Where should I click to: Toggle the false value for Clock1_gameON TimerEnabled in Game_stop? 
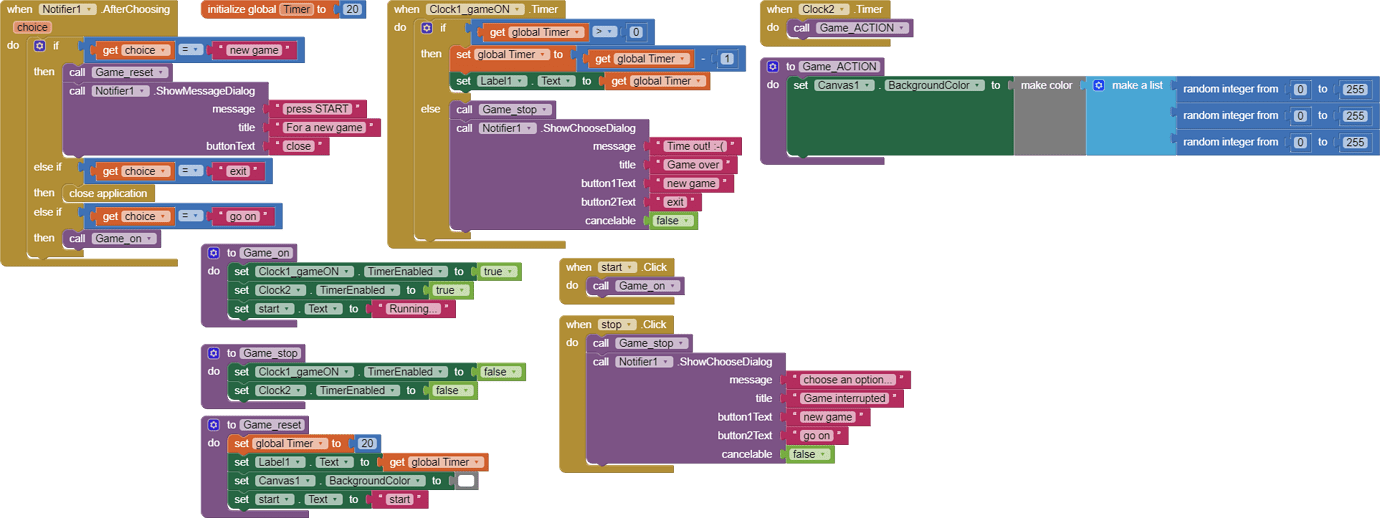500,372
